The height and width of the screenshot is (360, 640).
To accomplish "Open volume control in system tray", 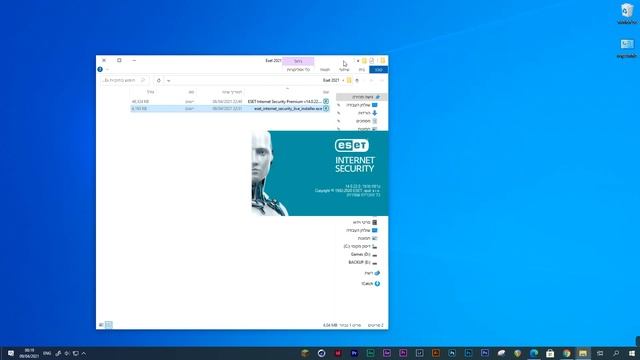I will [67, 353].
